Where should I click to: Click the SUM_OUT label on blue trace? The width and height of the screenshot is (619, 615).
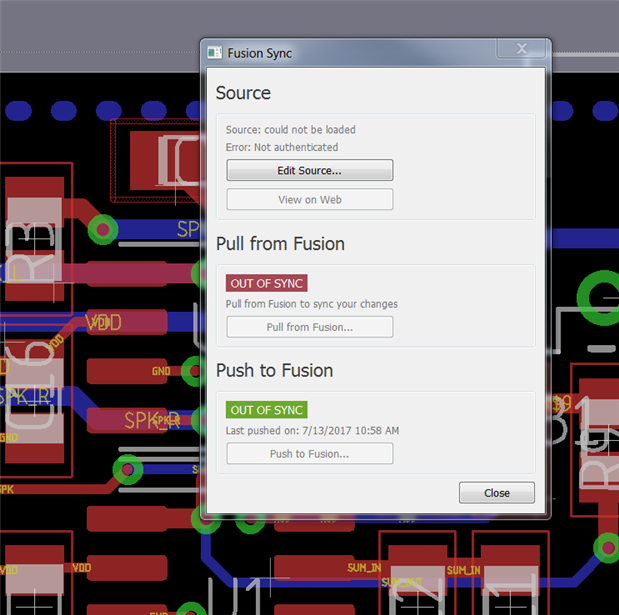402,582
